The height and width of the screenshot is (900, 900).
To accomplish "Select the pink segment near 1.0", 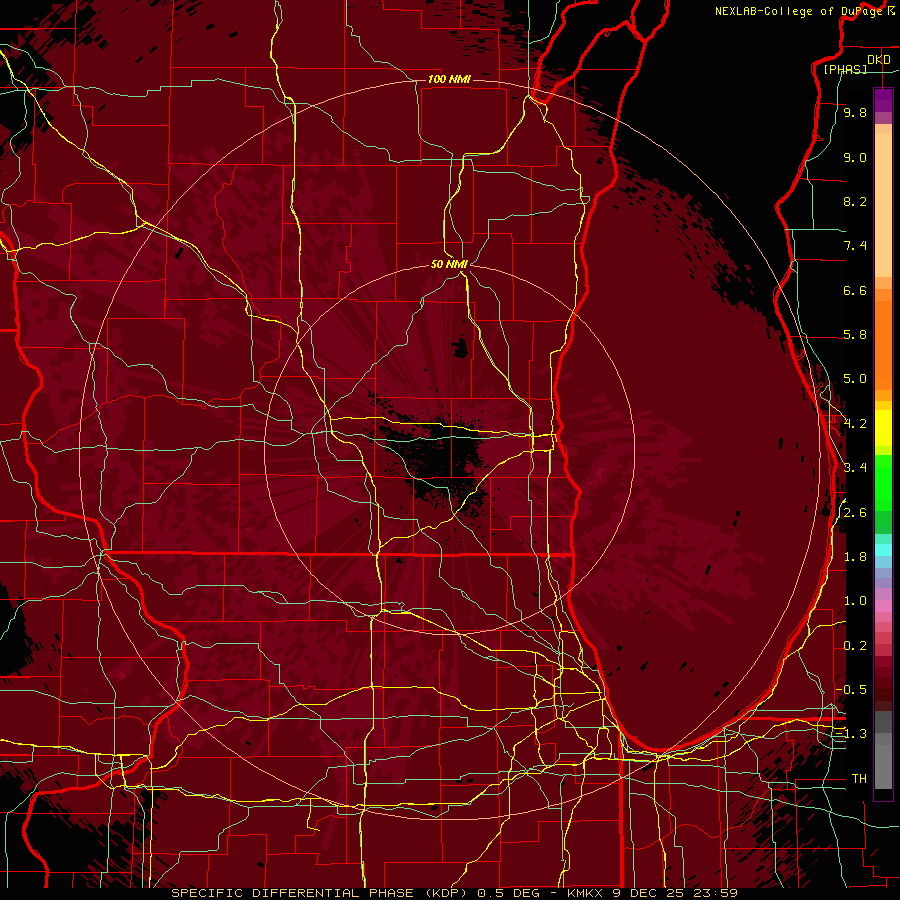I will [x=883, y=605].
